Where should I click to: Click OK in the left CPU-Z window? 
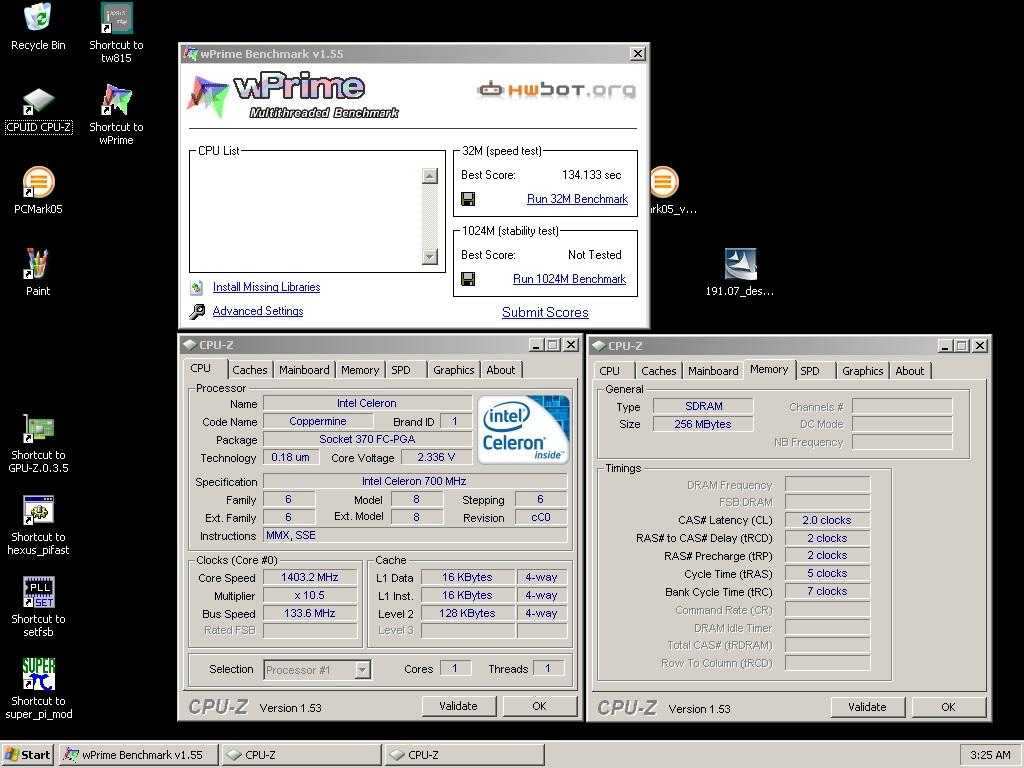coord(539,706)
